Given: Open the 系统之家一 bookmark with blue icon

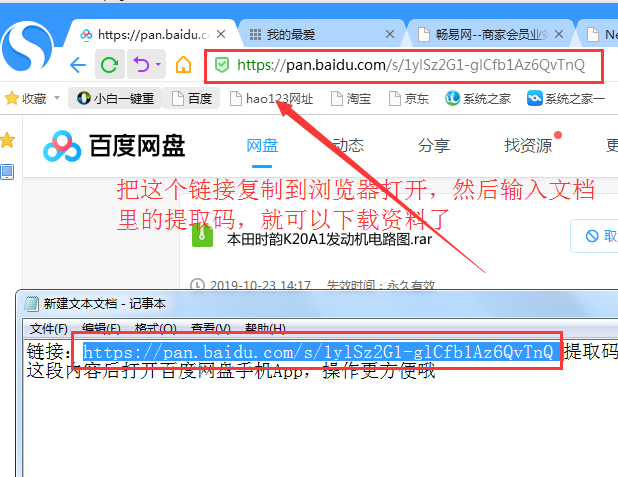Looking at the screenshot, I should click(566, 99).
